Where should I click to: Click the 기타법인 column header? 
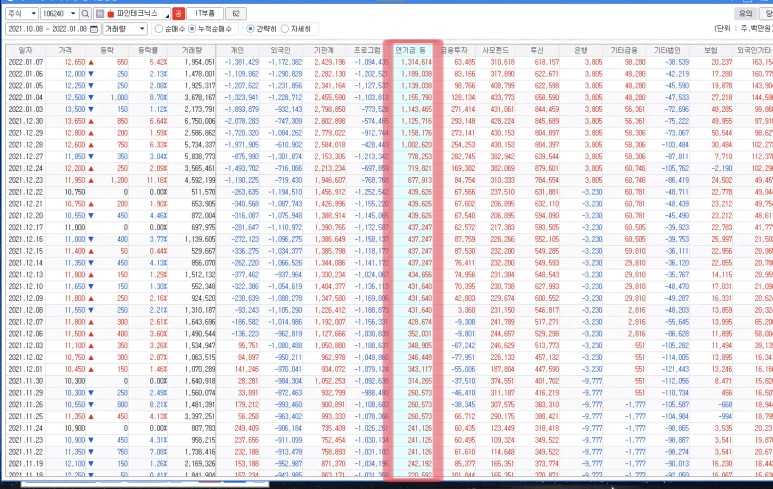coord(667,50)
